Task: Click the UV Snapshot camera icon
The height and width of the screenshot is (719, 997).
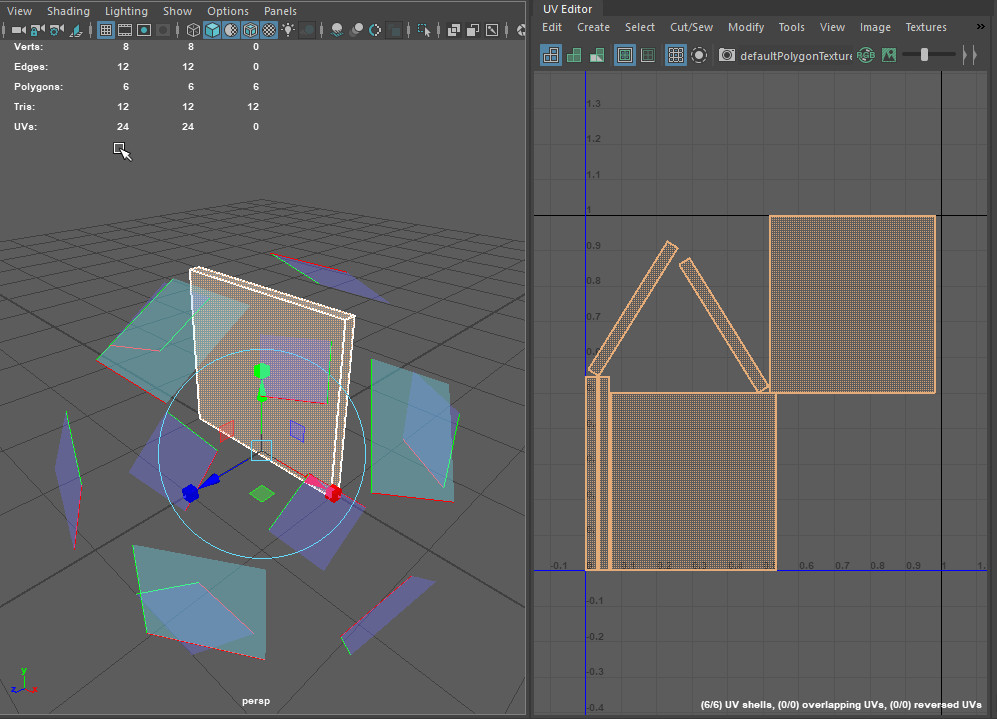Action: [727, 55]
